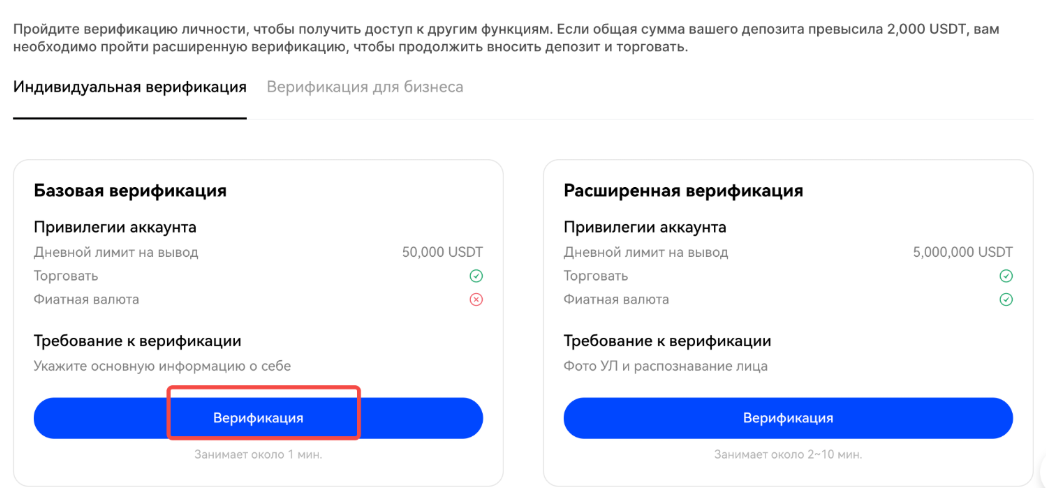Click the 'Занимает около 2~10 мин.' note
Viewport: 1046px width, 488px height.
[788, 455]
